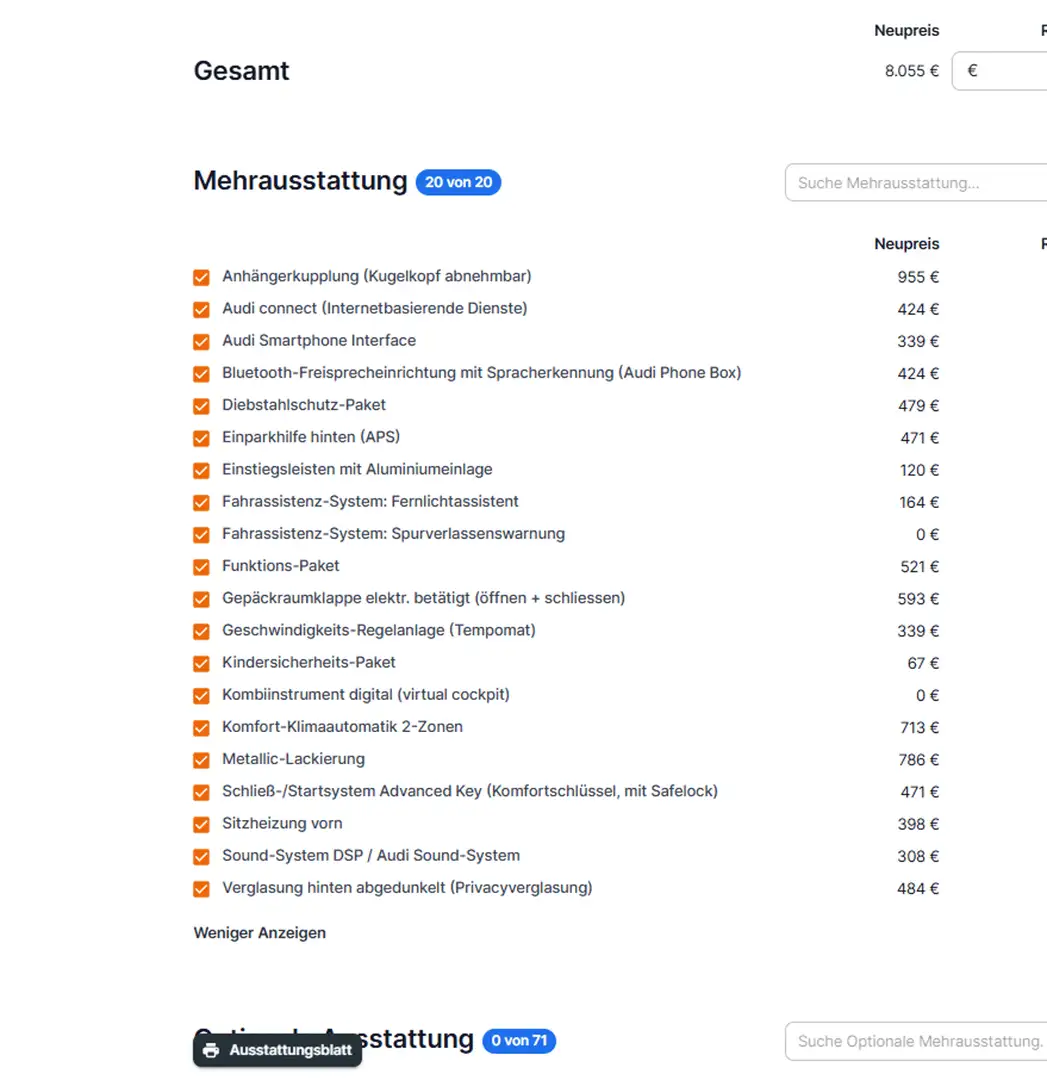Click the printer icon on Ausstattungsblatt
The image size is (1047, 1080).
[x=211, y=1050]
